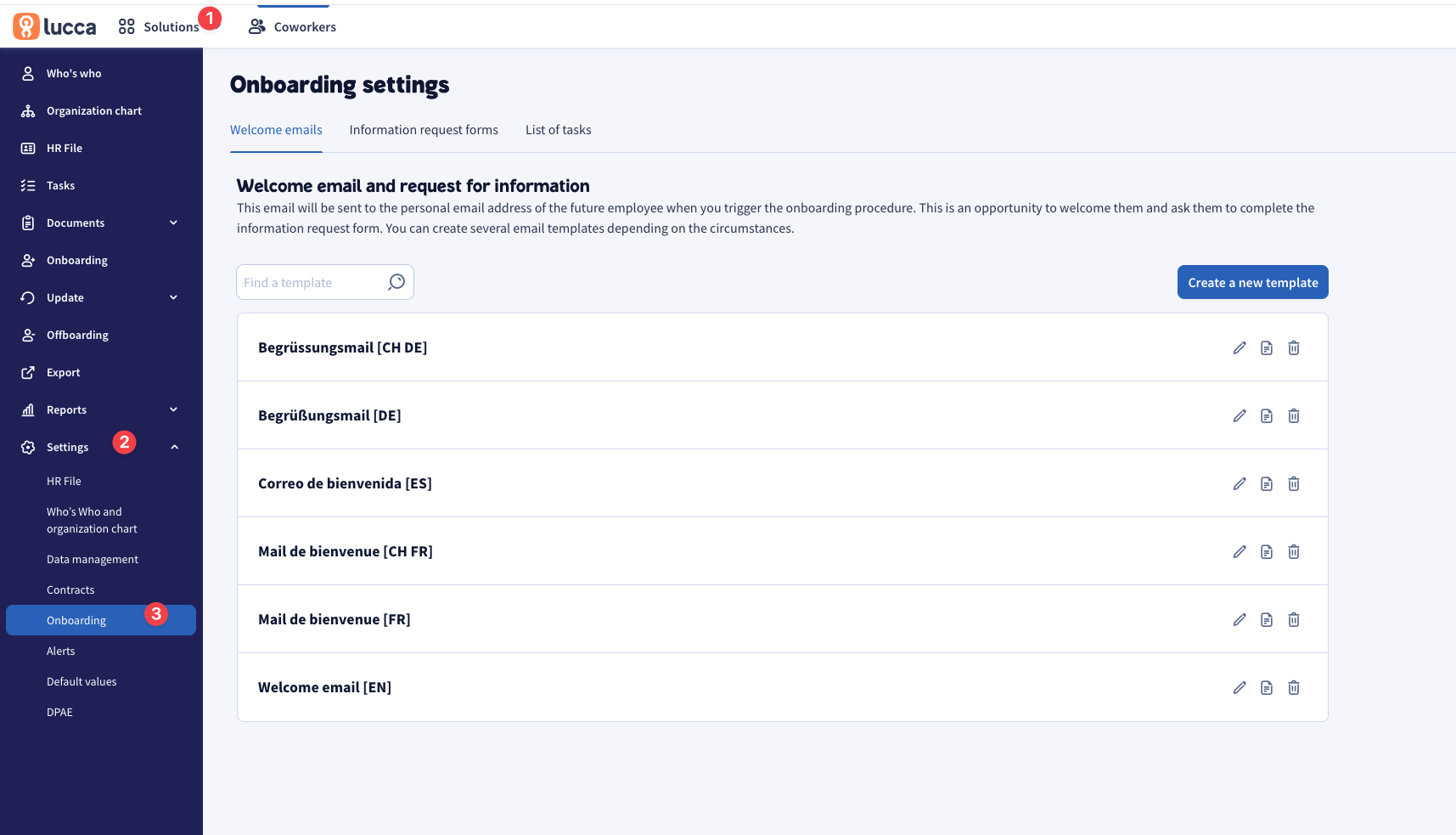Click the search magnifier icon
Viewport: 1456px width, 835px height.
click(x=396, y=282)
